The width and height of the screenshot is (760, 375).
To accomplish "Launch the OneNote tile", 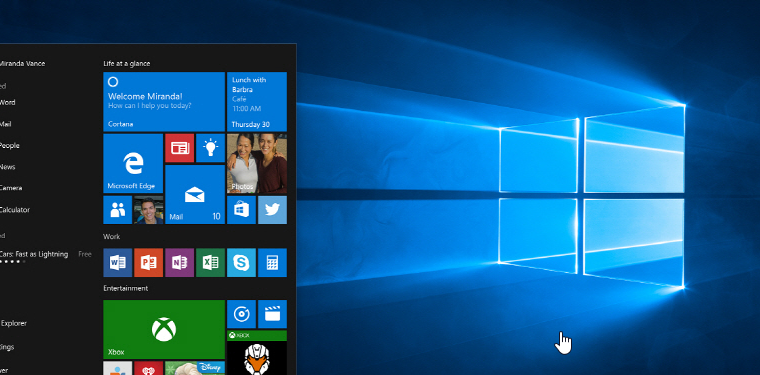I will (179, 263).
